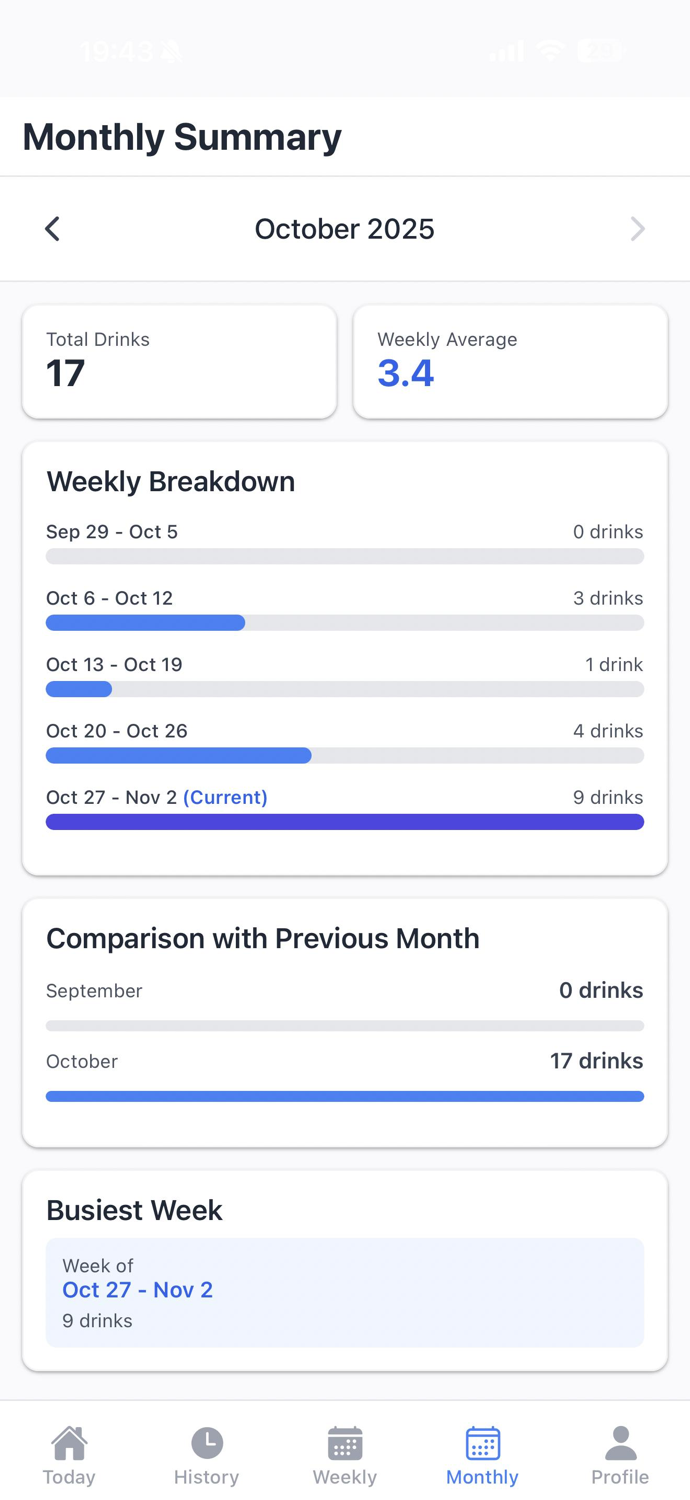The image size is (690, 1500).
Task: Tap October 2025 to change month
Action: (x=344, y=228)
